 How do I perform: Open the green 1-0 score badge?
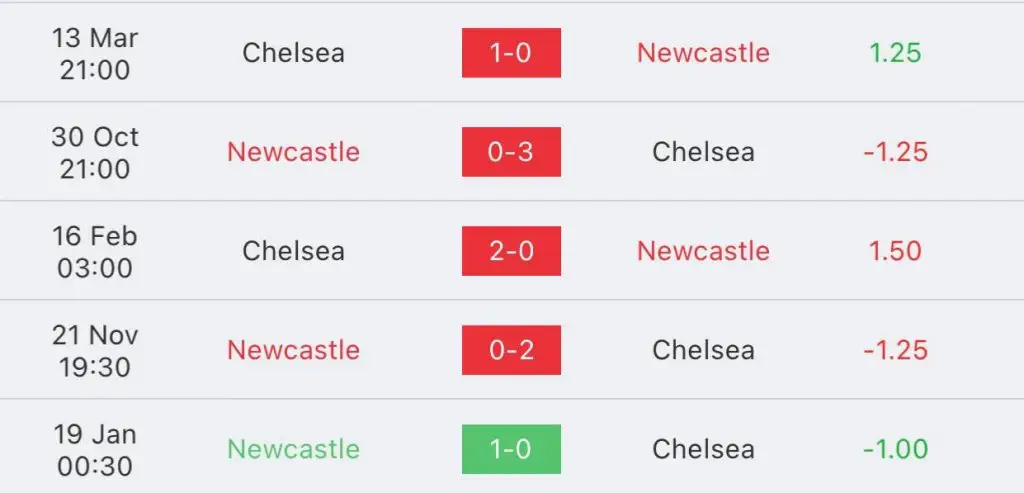point(511,449)
